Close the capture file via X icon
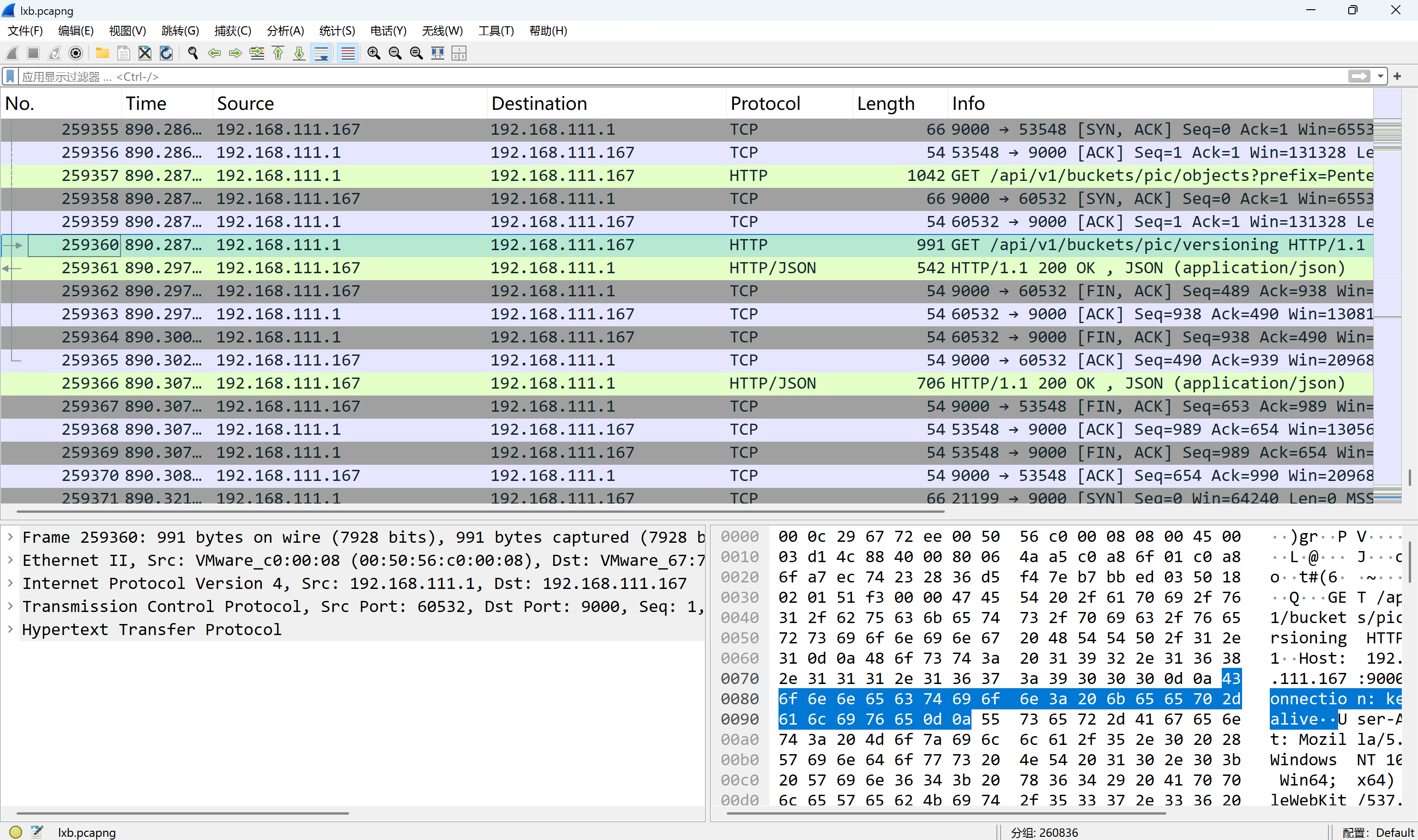This screenshot has height=840, width=1418. [x=145, y=53]
